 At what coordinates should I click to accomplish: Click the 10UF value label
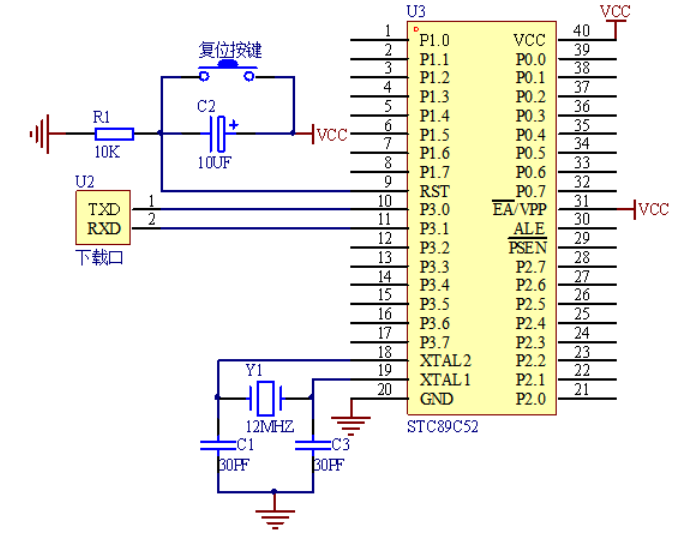click(x=215, y=163)
